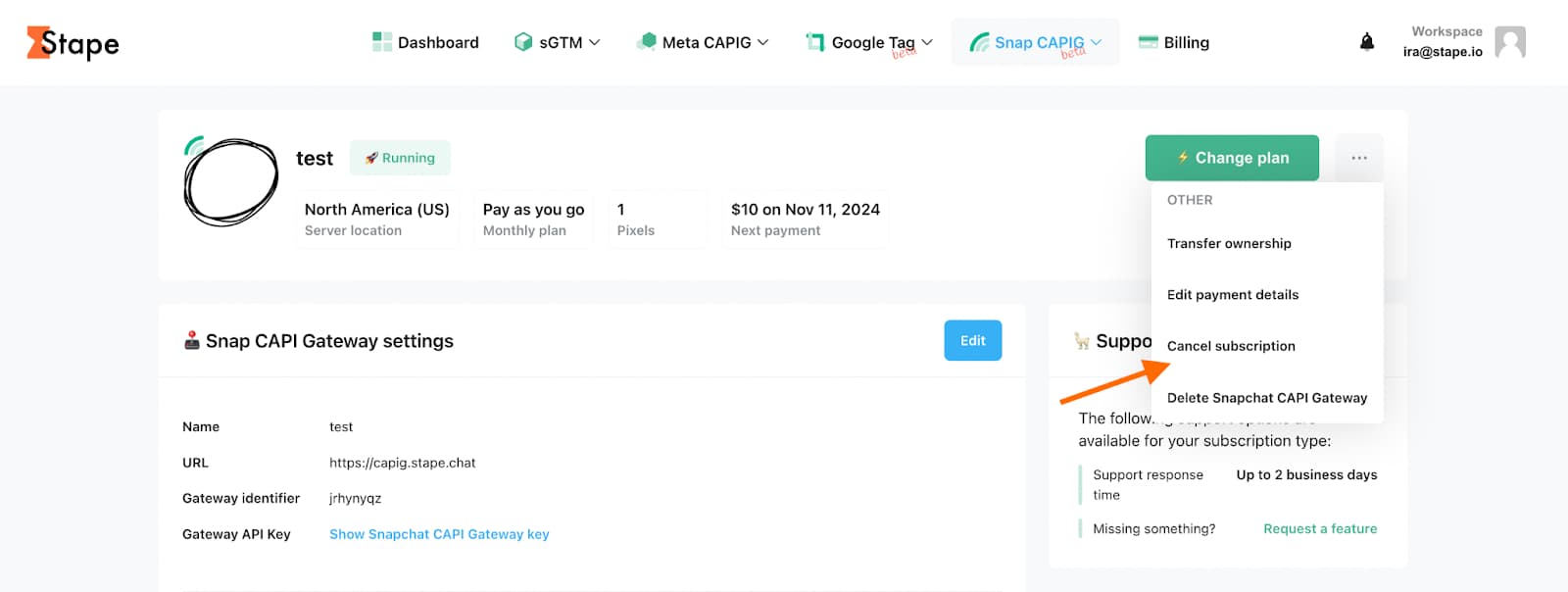
Task: Choose Delete Snapchat CAPI Gateway
Action: pos(1267,398)
